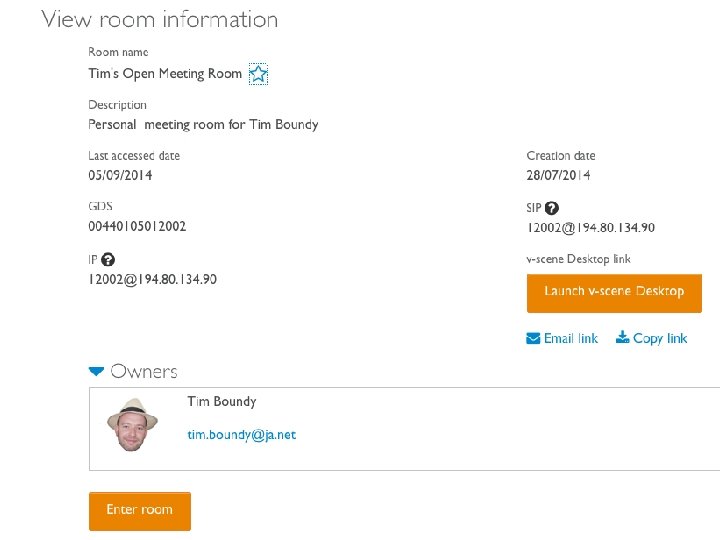The image size is (720, 540).
Task: Click Tim Boundy's avatar photo
Action: point(133,425)
